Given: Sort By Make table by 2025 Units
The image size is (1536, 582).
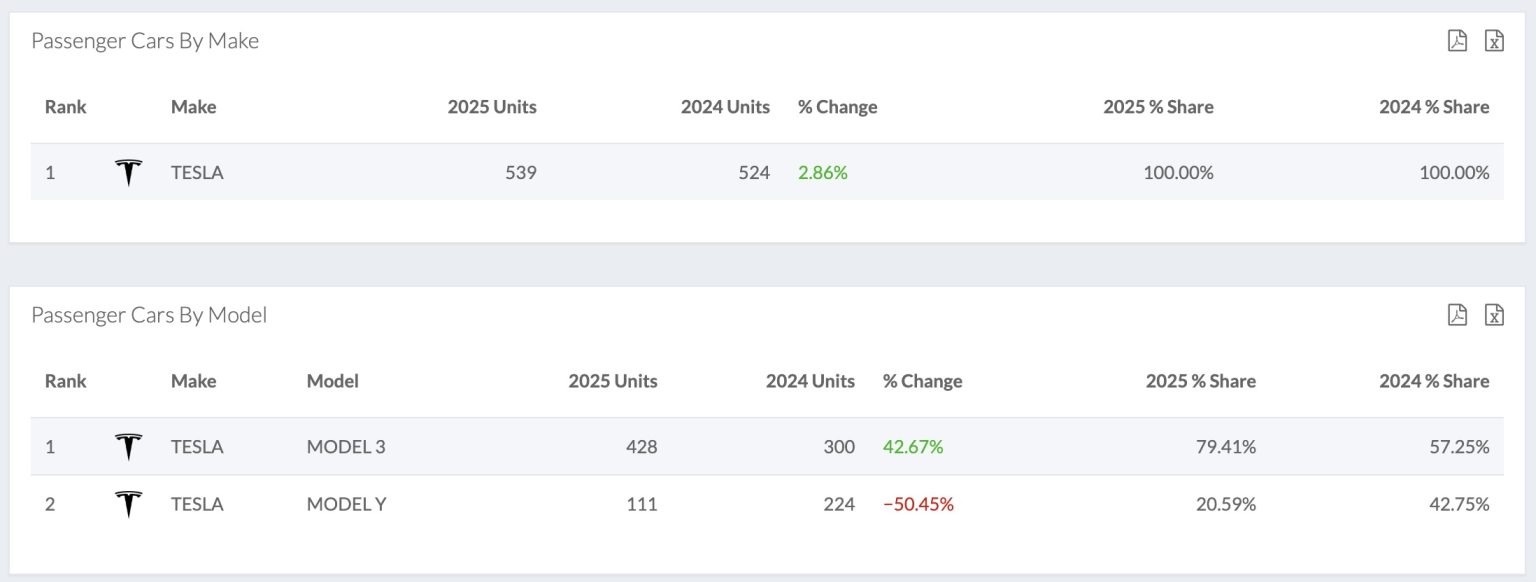Looking at the screenshot, I should click(492, 107).
